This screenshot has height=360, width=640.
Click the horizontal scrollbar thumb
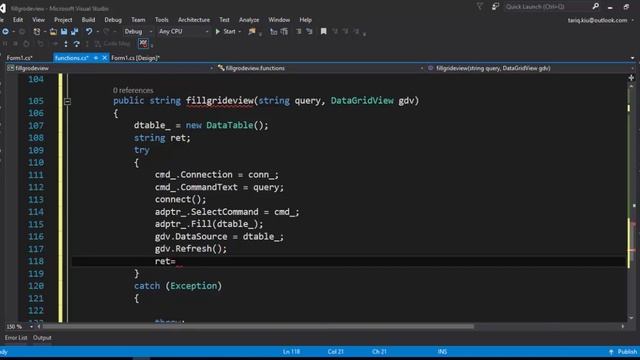[x=258, y=327]
